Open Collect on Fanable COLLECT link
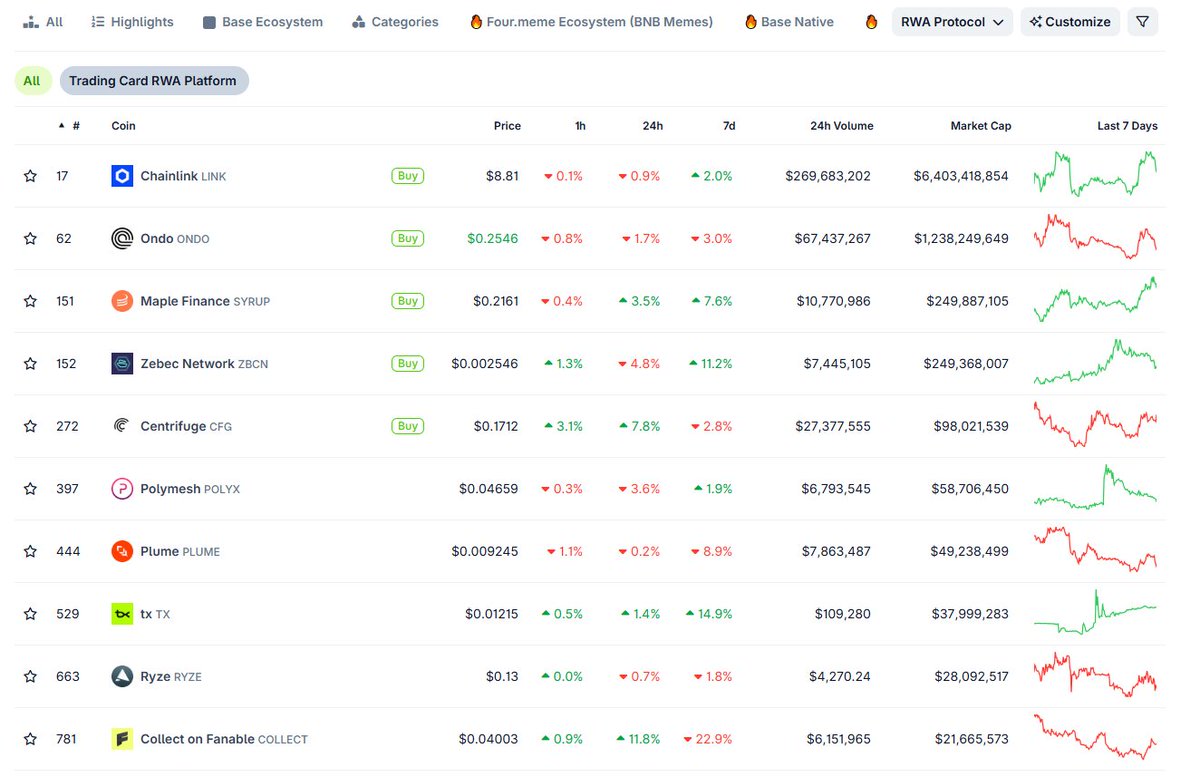 [x=224, y=739]
